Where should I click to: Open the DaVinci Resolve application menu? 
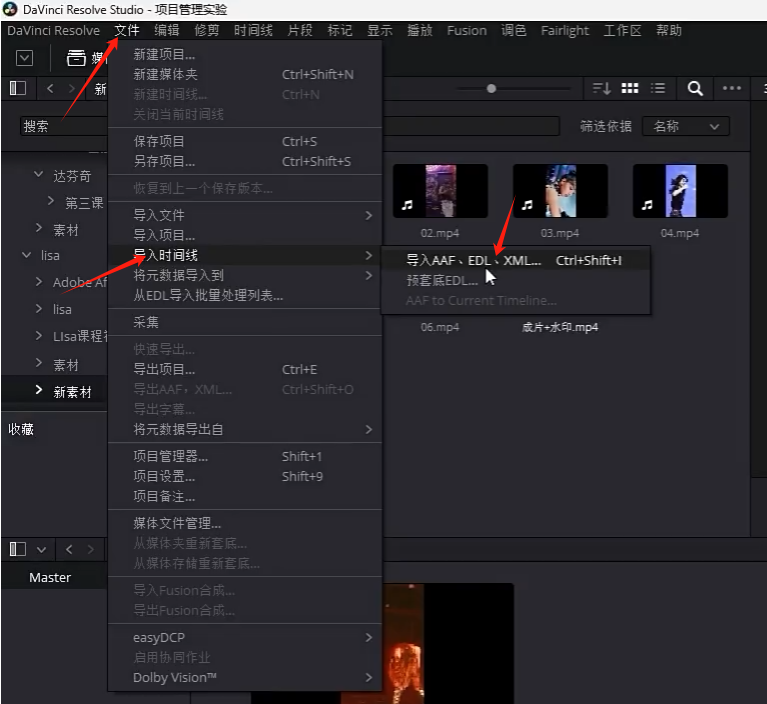53,30
